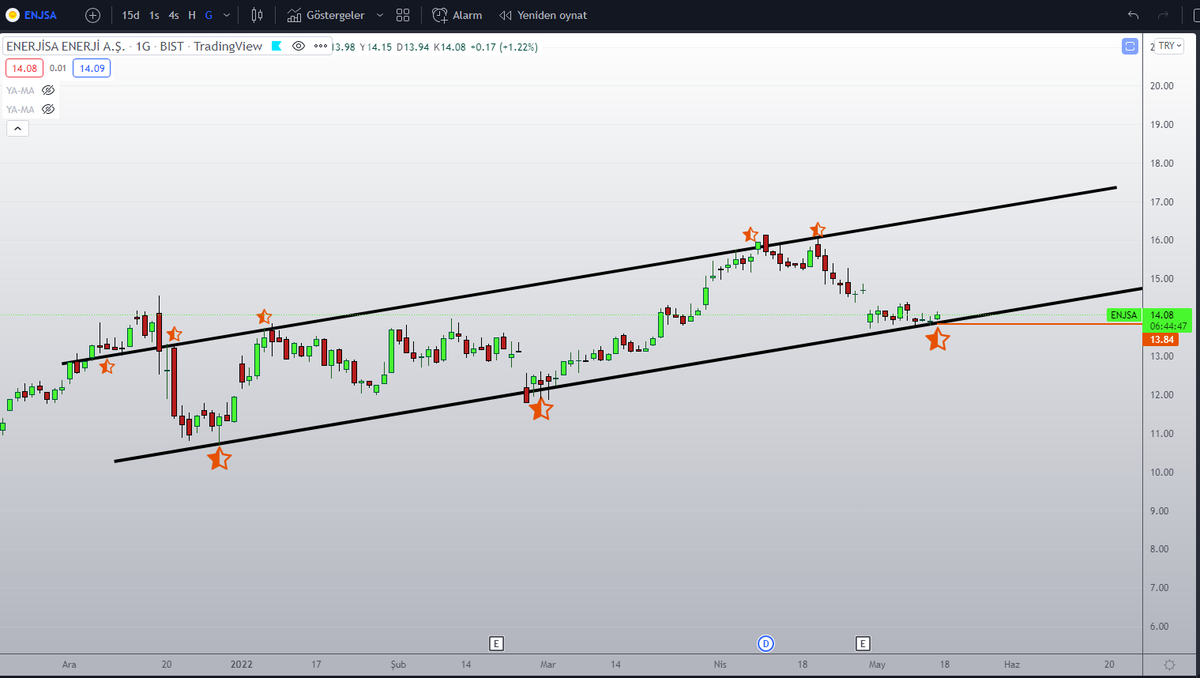Screen dimensions: 1200x678
Task: Select the 1s interval
Action: click(154, 15)
